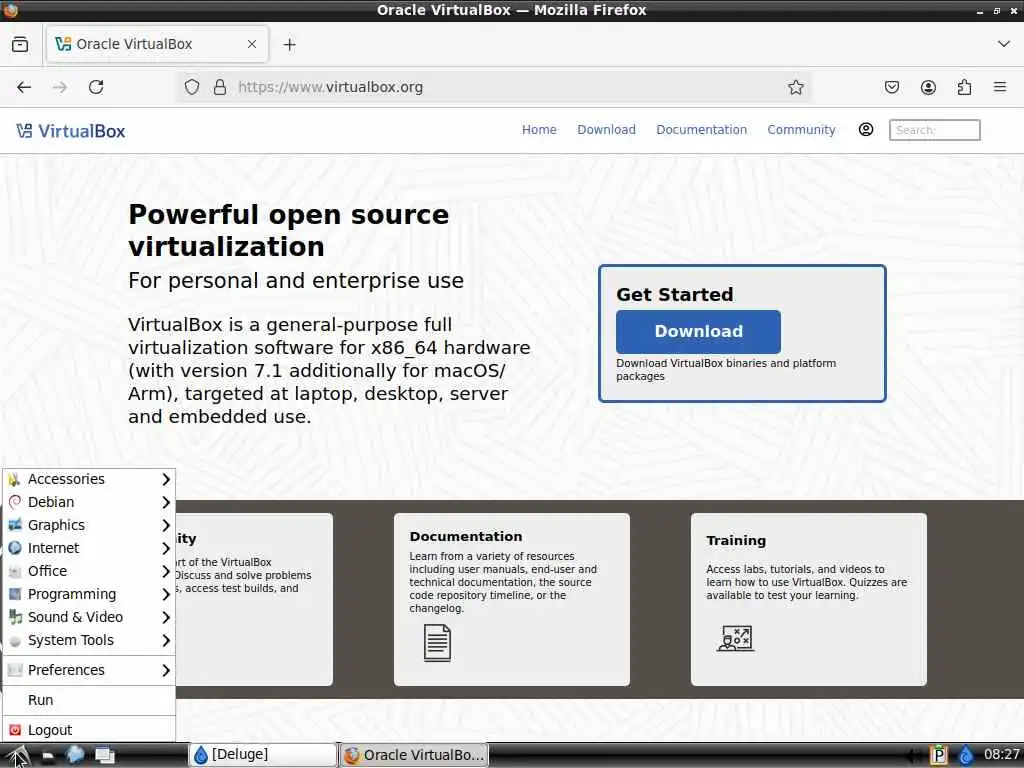List all tabs dropdown arrow
The width and height of the screenshot is (1024, 768).
[1004, 44]
